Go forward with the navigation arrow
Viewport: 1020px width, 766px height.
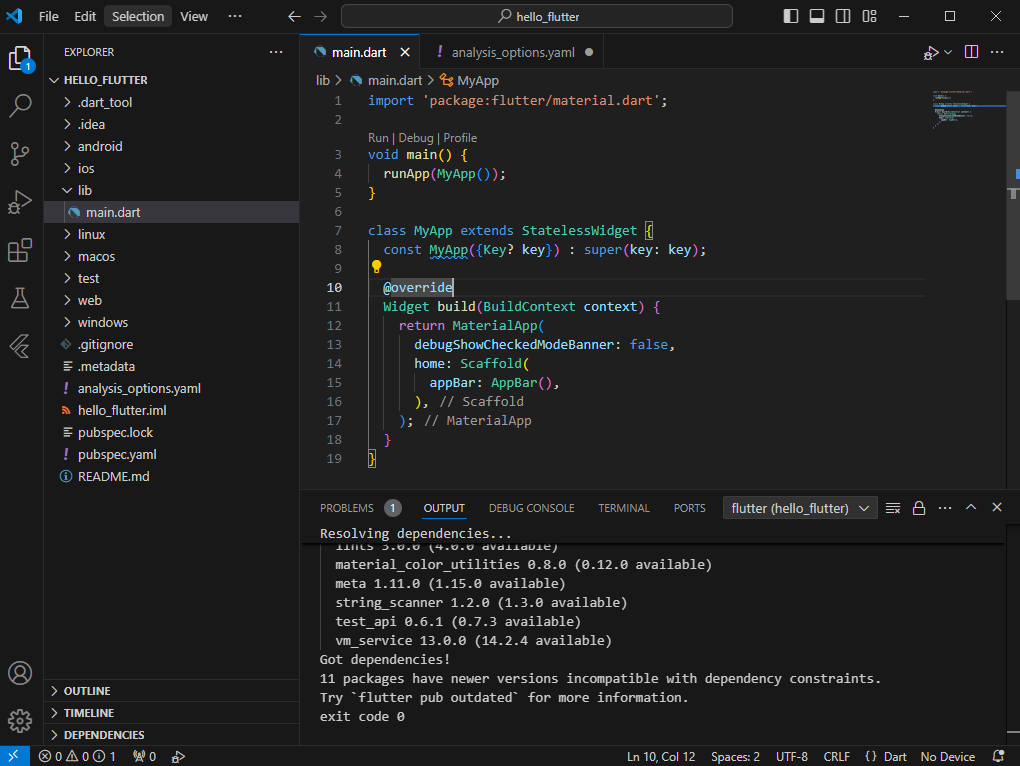tap(321, 16)
